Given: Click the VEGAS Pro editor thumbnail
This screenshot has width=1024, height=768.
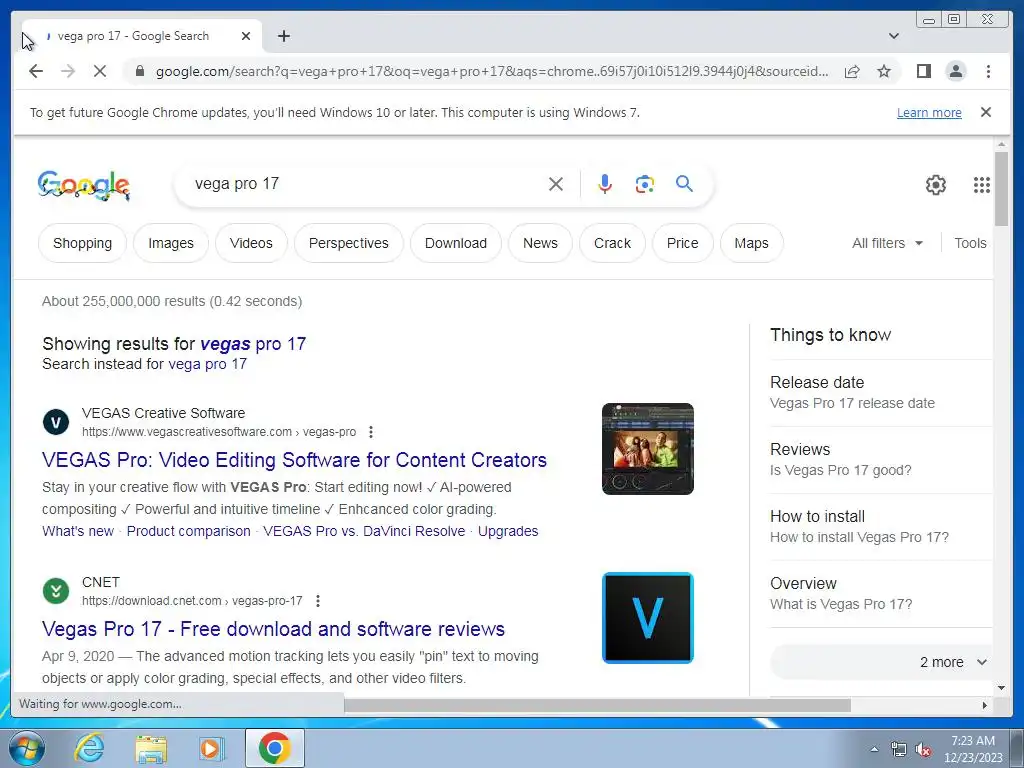Looking at the screenshot, I should 648,449.
